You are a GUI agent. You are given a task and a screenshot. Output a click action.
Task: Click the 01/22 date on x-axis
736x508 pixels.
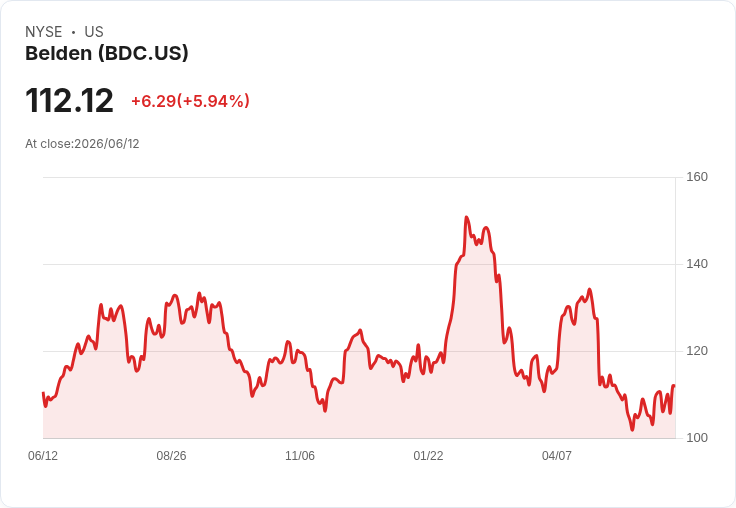(x=428, y=455)
